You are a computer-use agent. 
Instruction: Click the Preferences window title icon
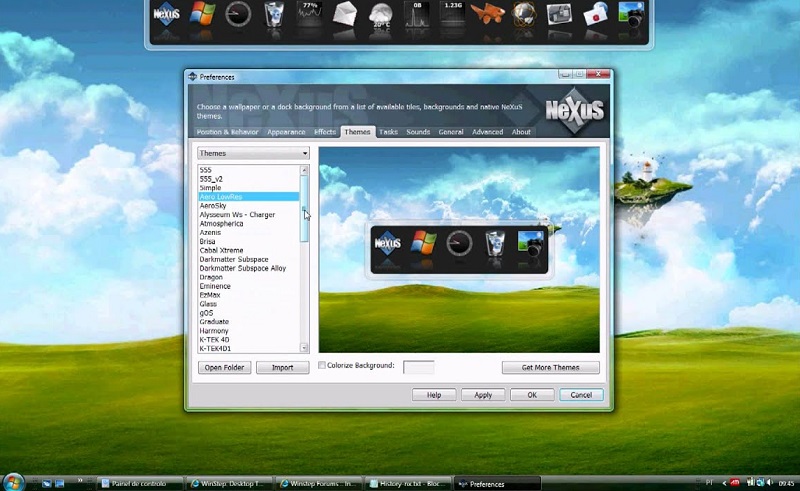pyautogui.click(x=192, y=77)
